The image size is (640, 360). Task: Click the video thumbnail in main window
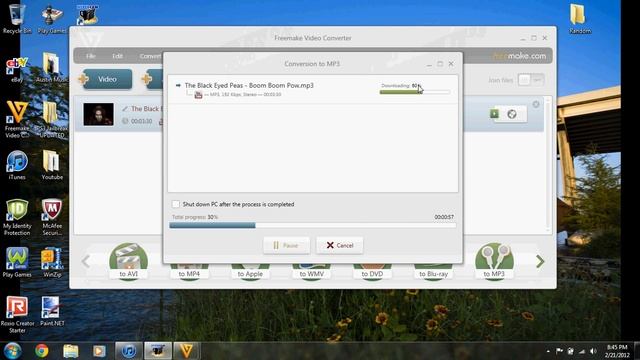pyautogui.click(x=98, y=114)
